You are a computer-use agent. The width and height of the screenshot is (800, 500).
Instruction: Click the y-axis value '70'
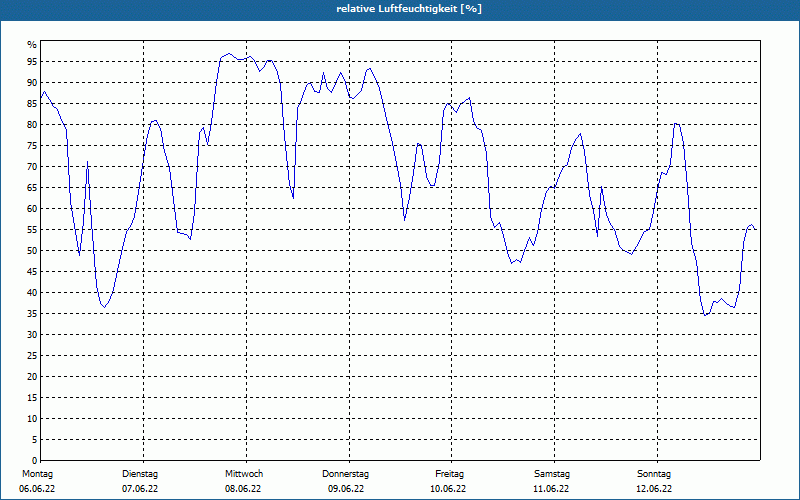pos(32,166)
